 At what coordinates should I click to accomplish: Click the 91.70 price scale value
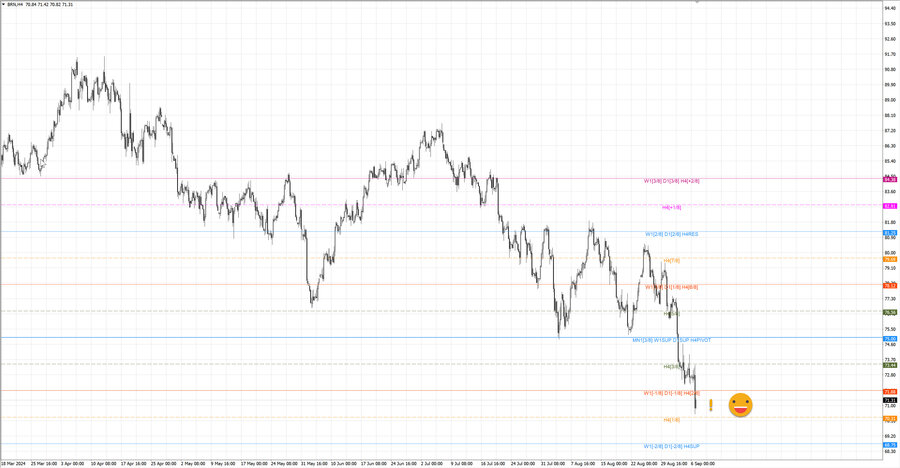pyautogui.click(x=890, y=54)
